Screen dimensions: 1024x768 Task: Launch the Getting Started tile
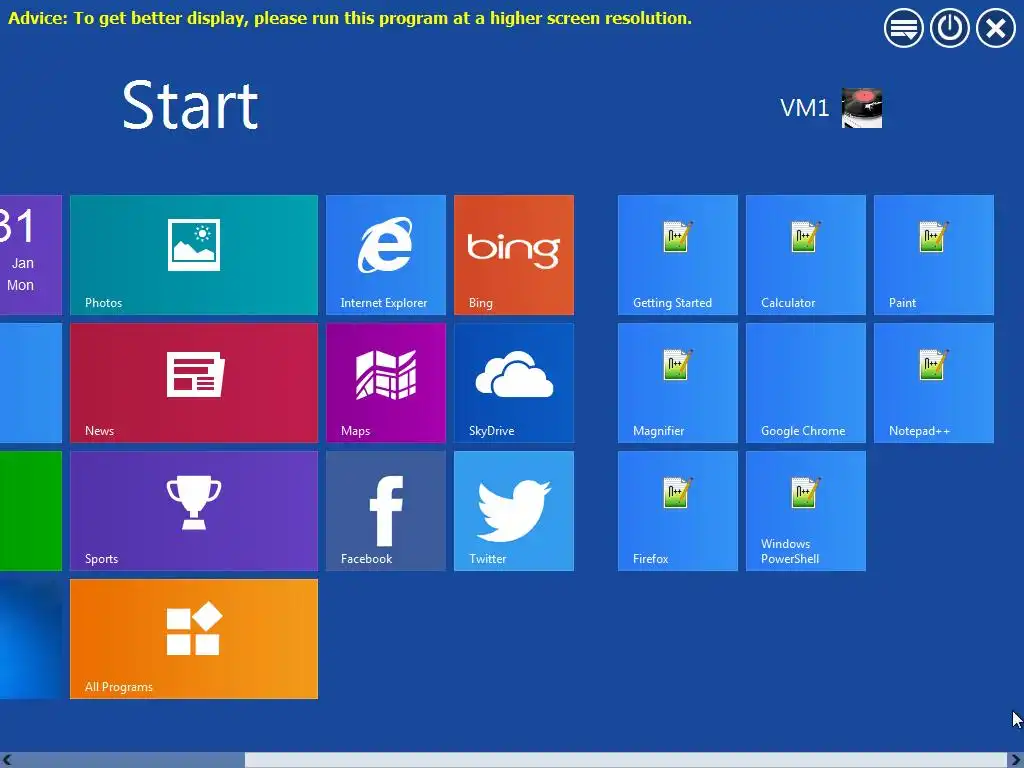[x=678, y=255]
